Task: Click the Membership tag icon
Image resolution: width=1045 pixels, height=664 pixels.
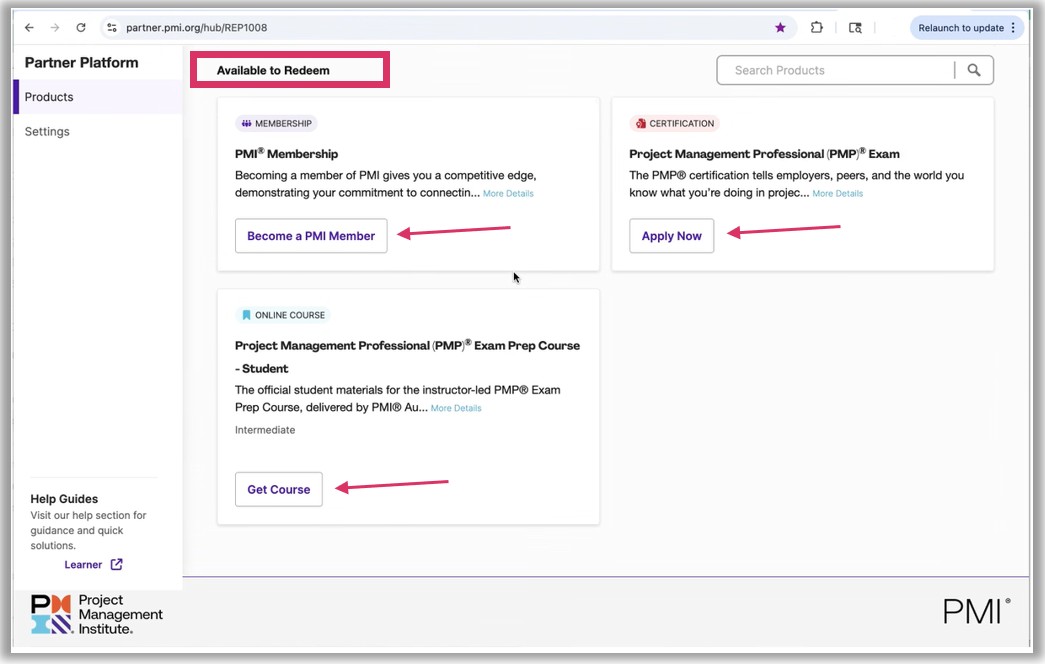Action: point(247,123)
